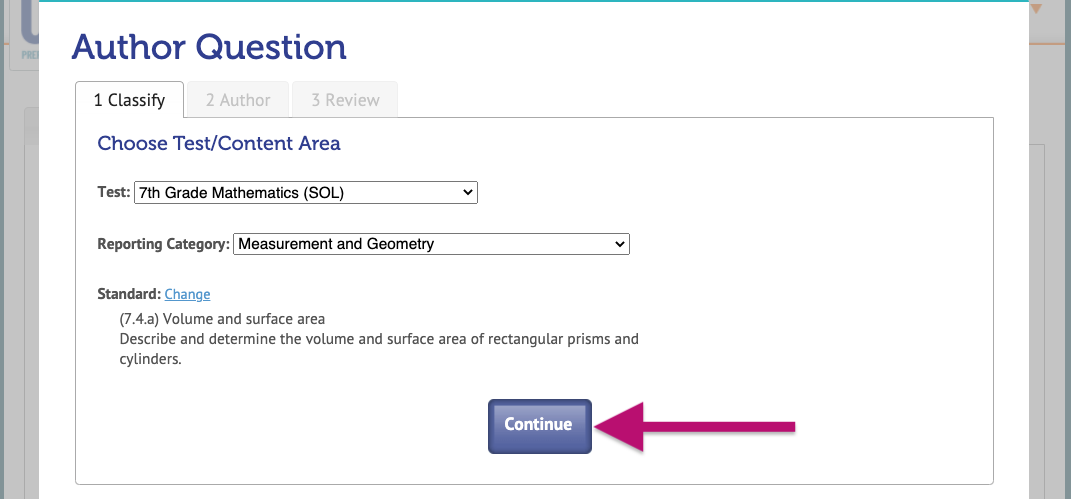Switch to the 2 Author tab
The height and width of the screenshot is (499, 1071).
point(238,100)
